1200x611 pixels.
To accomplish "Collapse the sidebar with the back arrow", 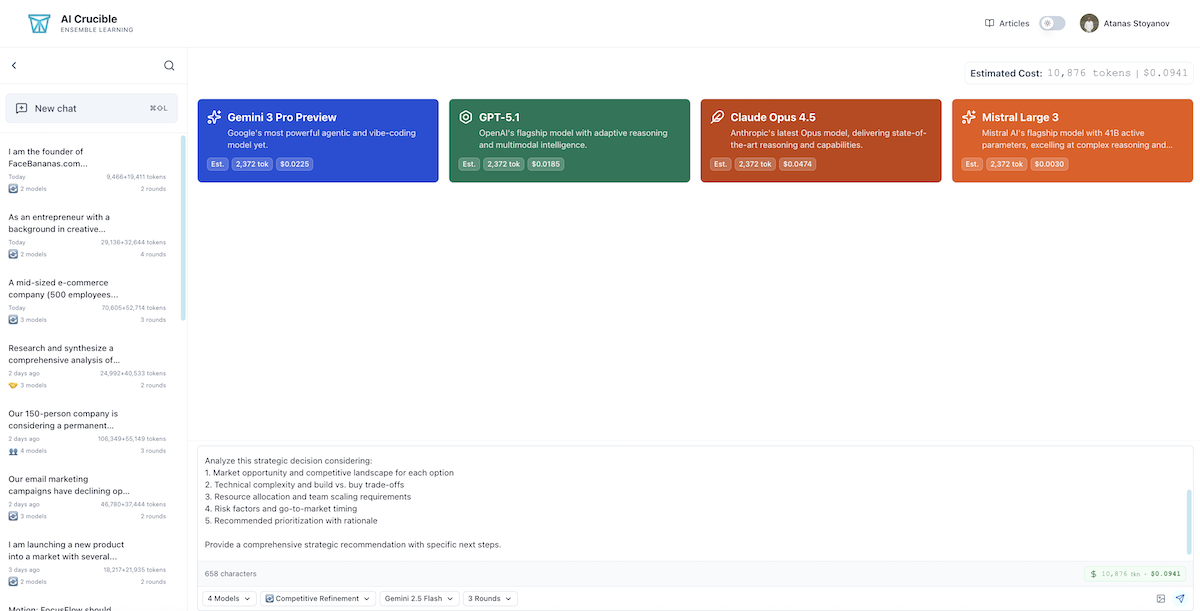I will (x=14, y=66).
